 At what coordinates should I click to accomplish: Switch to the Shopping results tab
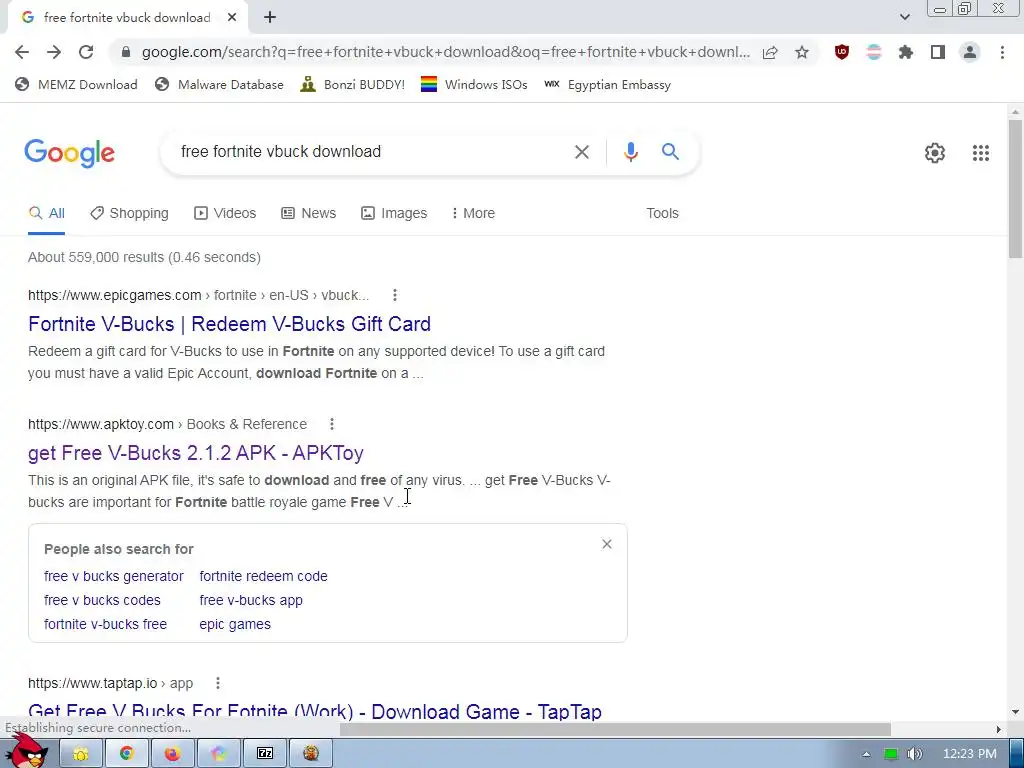pos(129,214)
